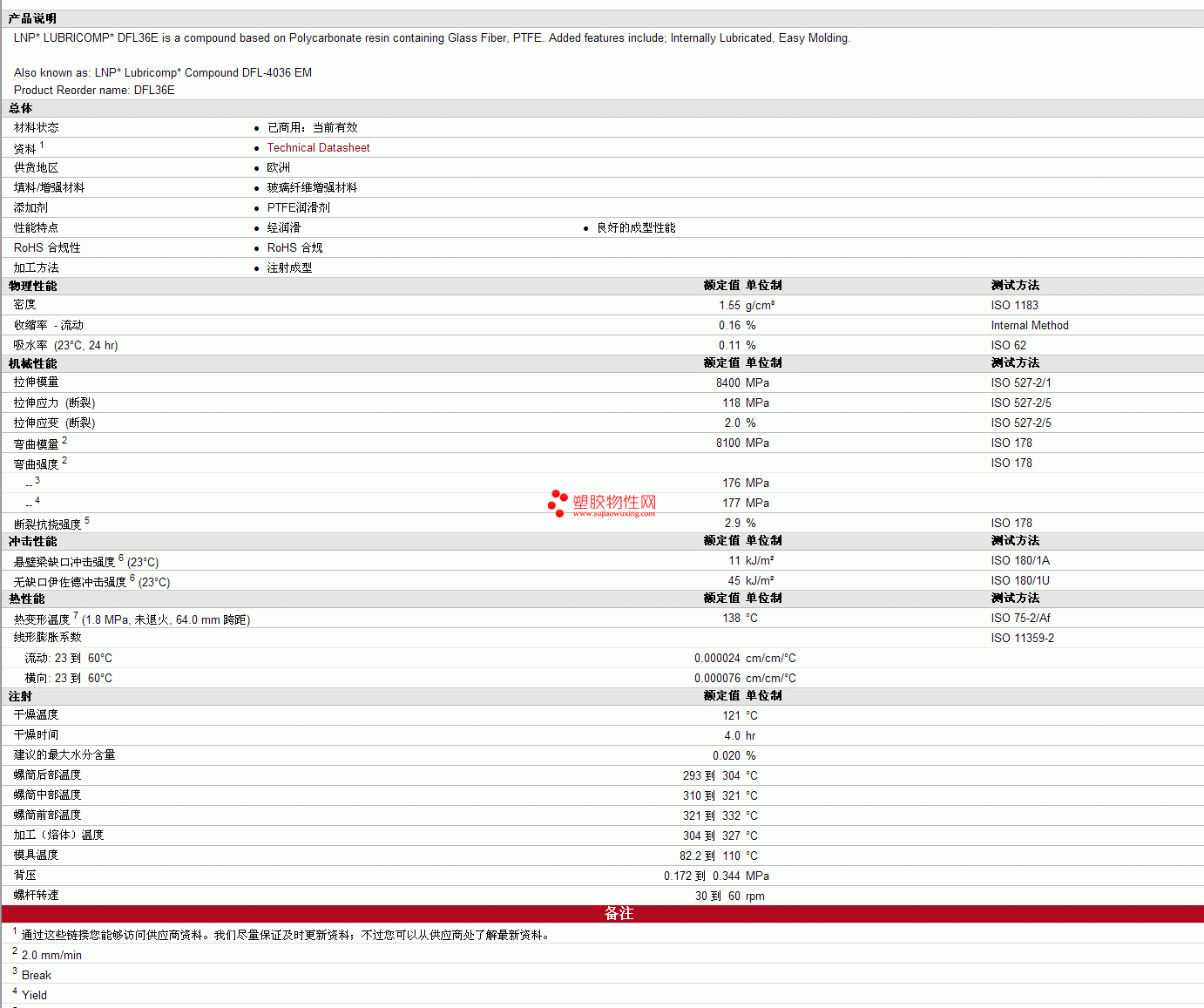Viewport: 1204px width, 1008px height.
Task: Click the red 备注 notes banner
Action: (602, 914)
